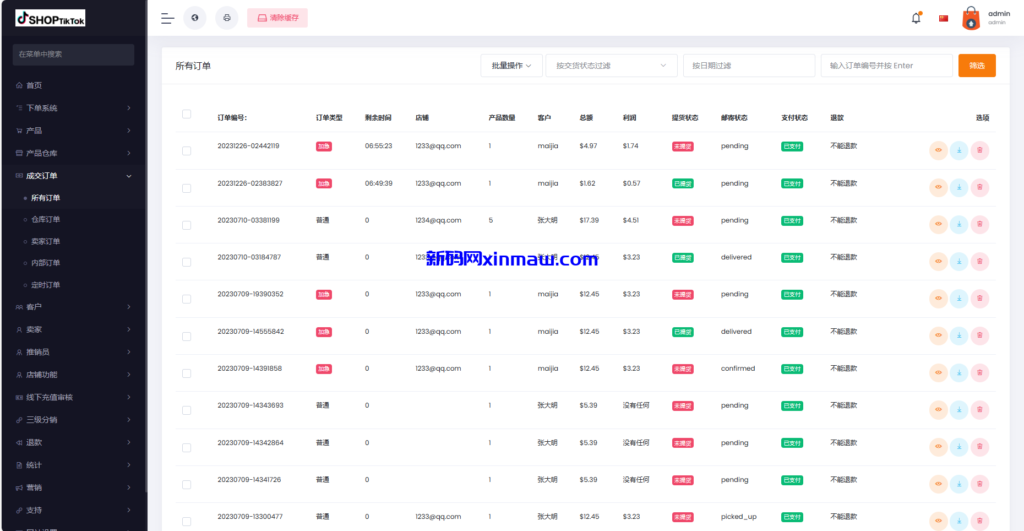Viewport: 1024px width, 531px height.
Task: Select checkbox for order 20230709-14343693
Action: (186, 410)
